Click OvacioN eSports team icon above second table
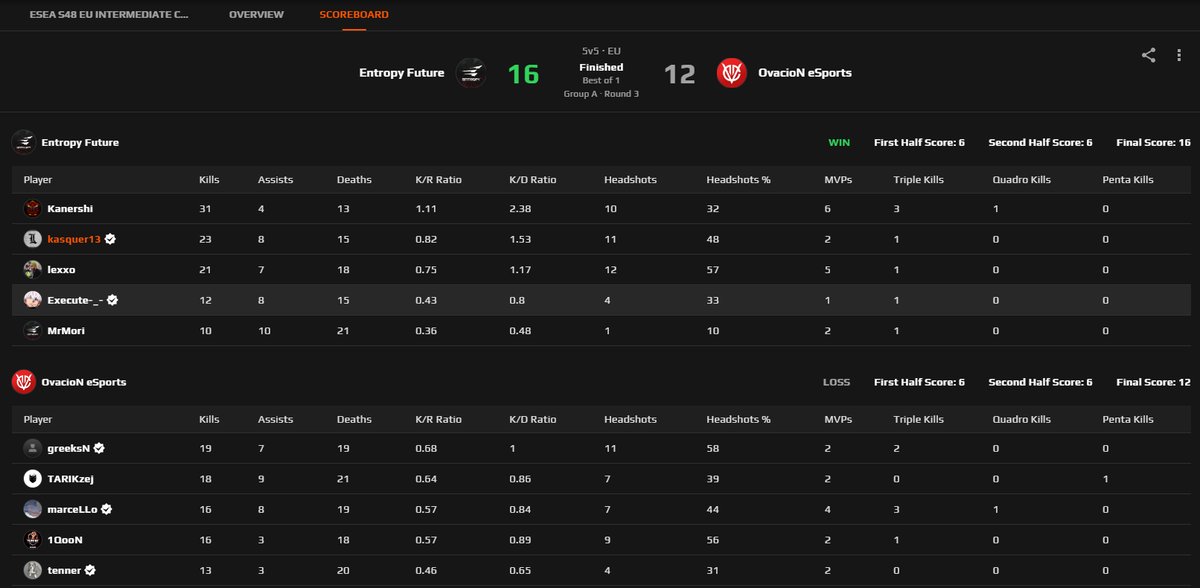The height and width of the screenshot is (588, 1200). tap(23, 381)
